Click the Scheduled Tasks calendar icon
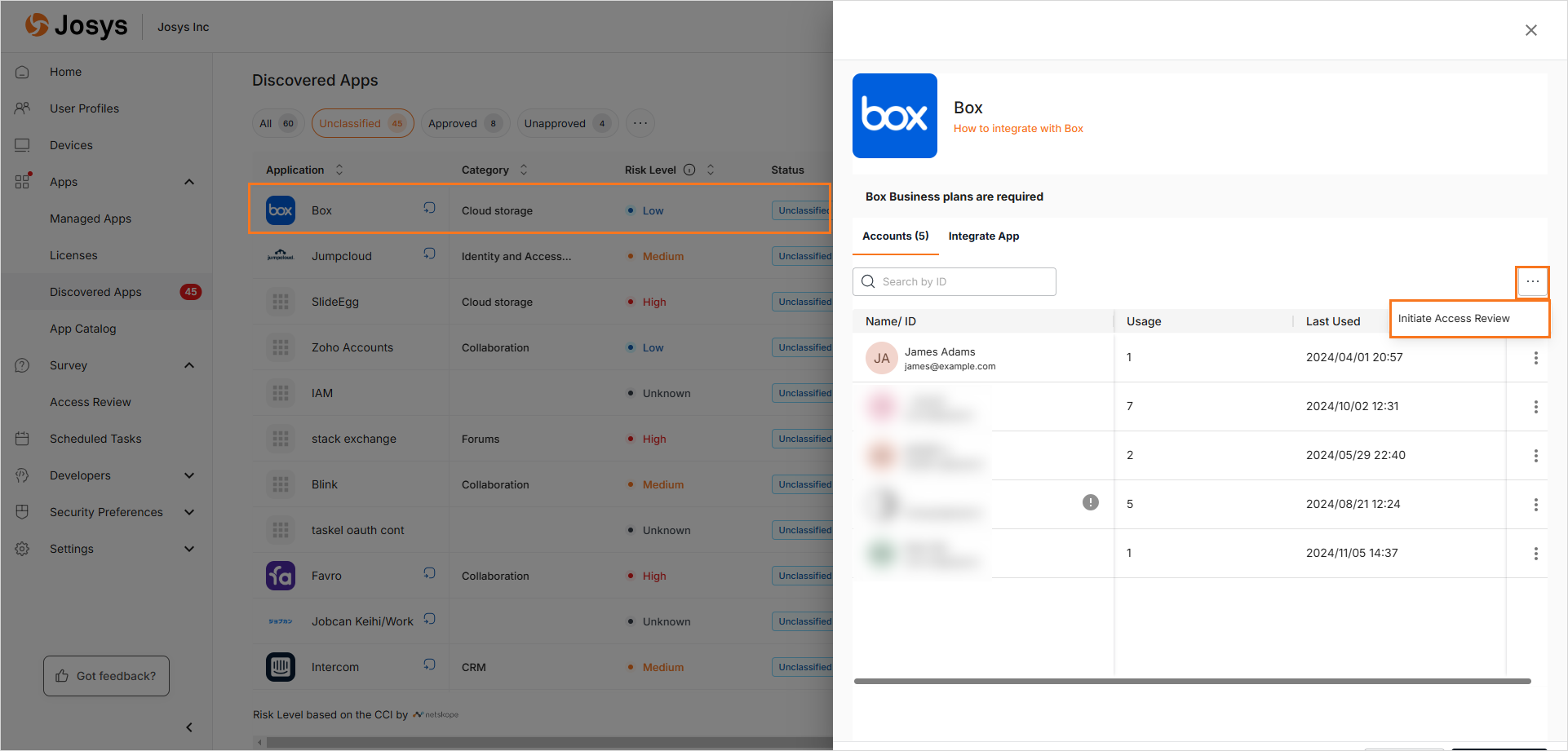 (22, 439)
